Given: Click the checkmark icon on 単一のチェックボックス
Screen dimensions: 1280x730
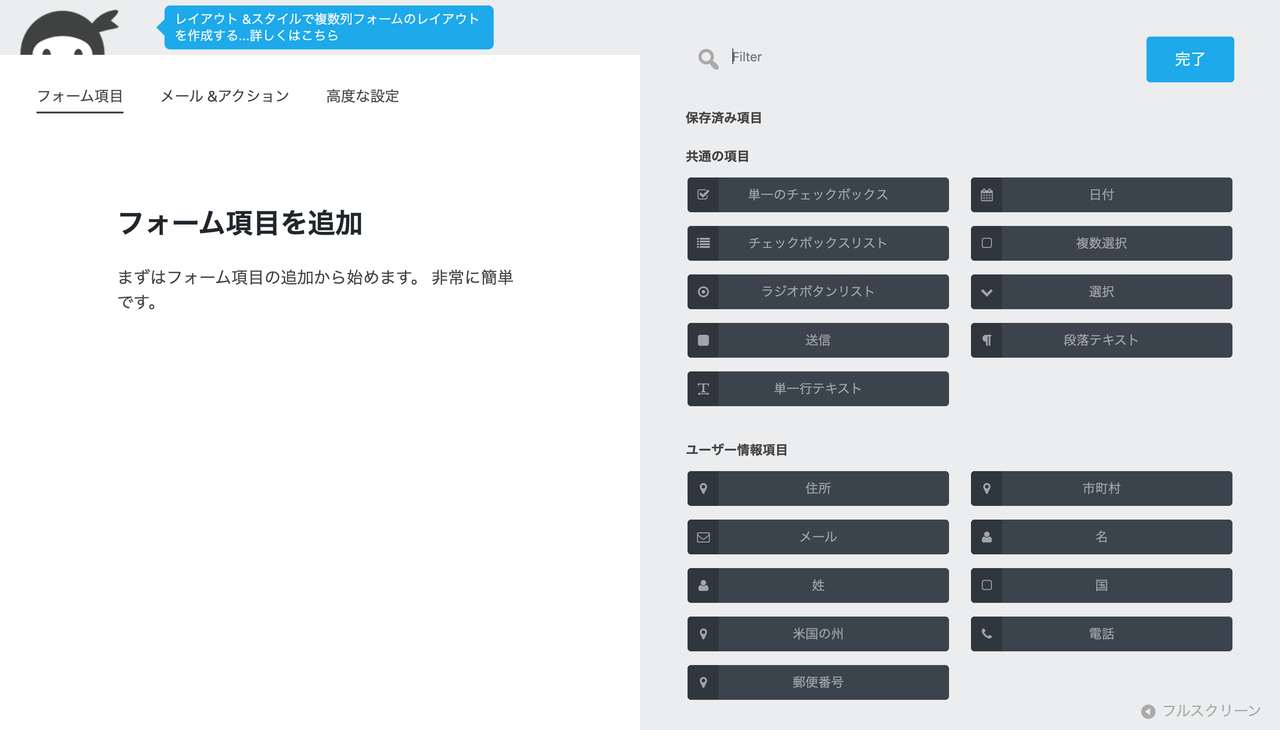Looking at the screenshot, I should click(x=703, y=195).
